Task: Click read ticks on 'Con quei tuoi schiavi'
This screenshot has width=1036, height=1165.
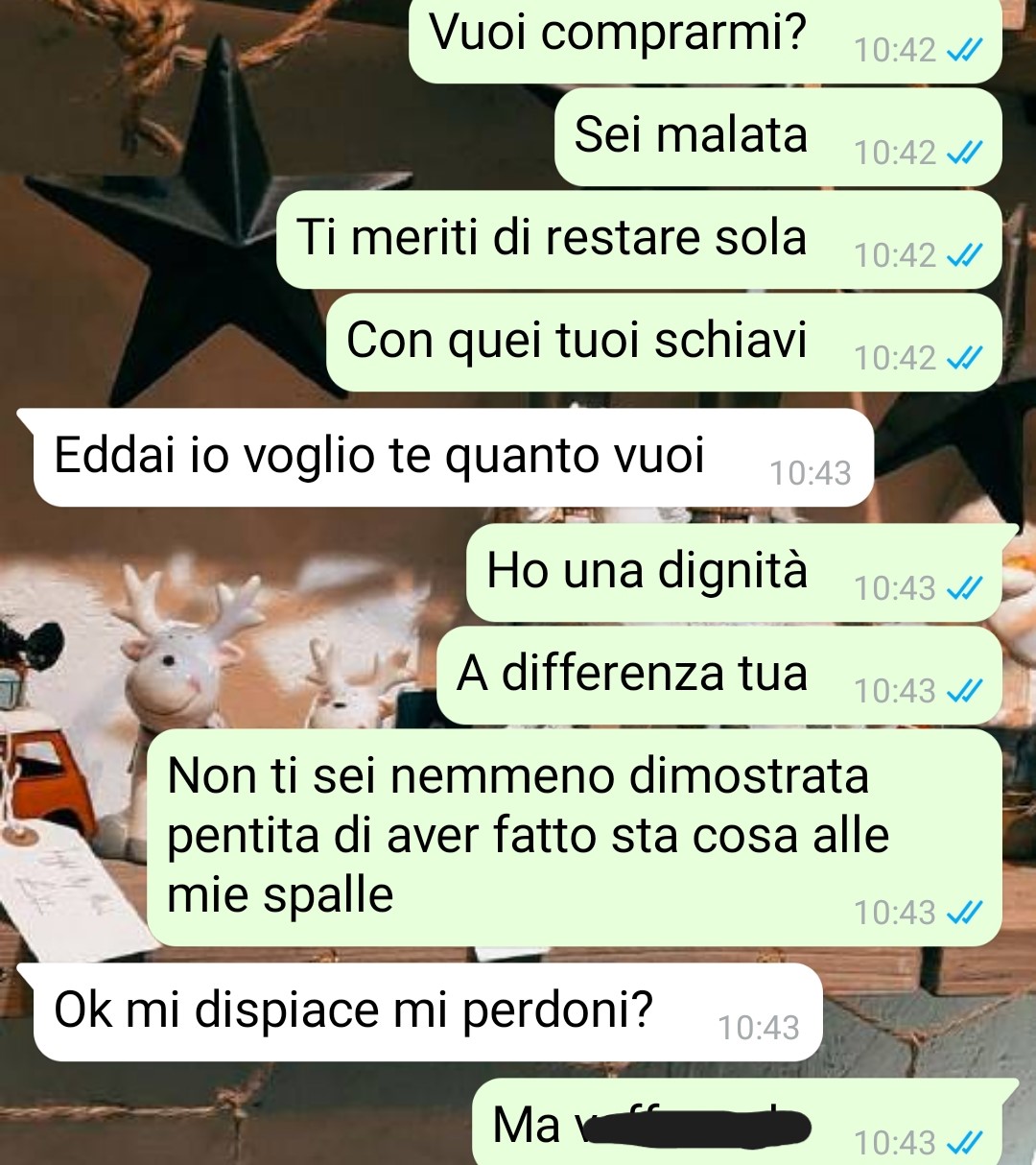Action: pyautogui.click(x=964, y=358)
